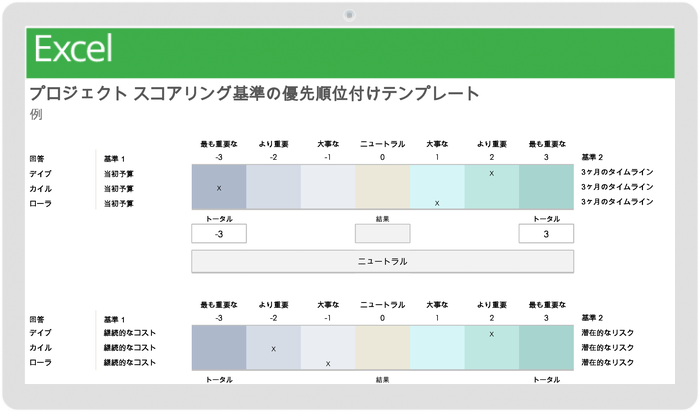Screen dimensions: 700x412
Task: Select the beige neutral cell in Dave's 当初予算 row
Action: point(382,173)
